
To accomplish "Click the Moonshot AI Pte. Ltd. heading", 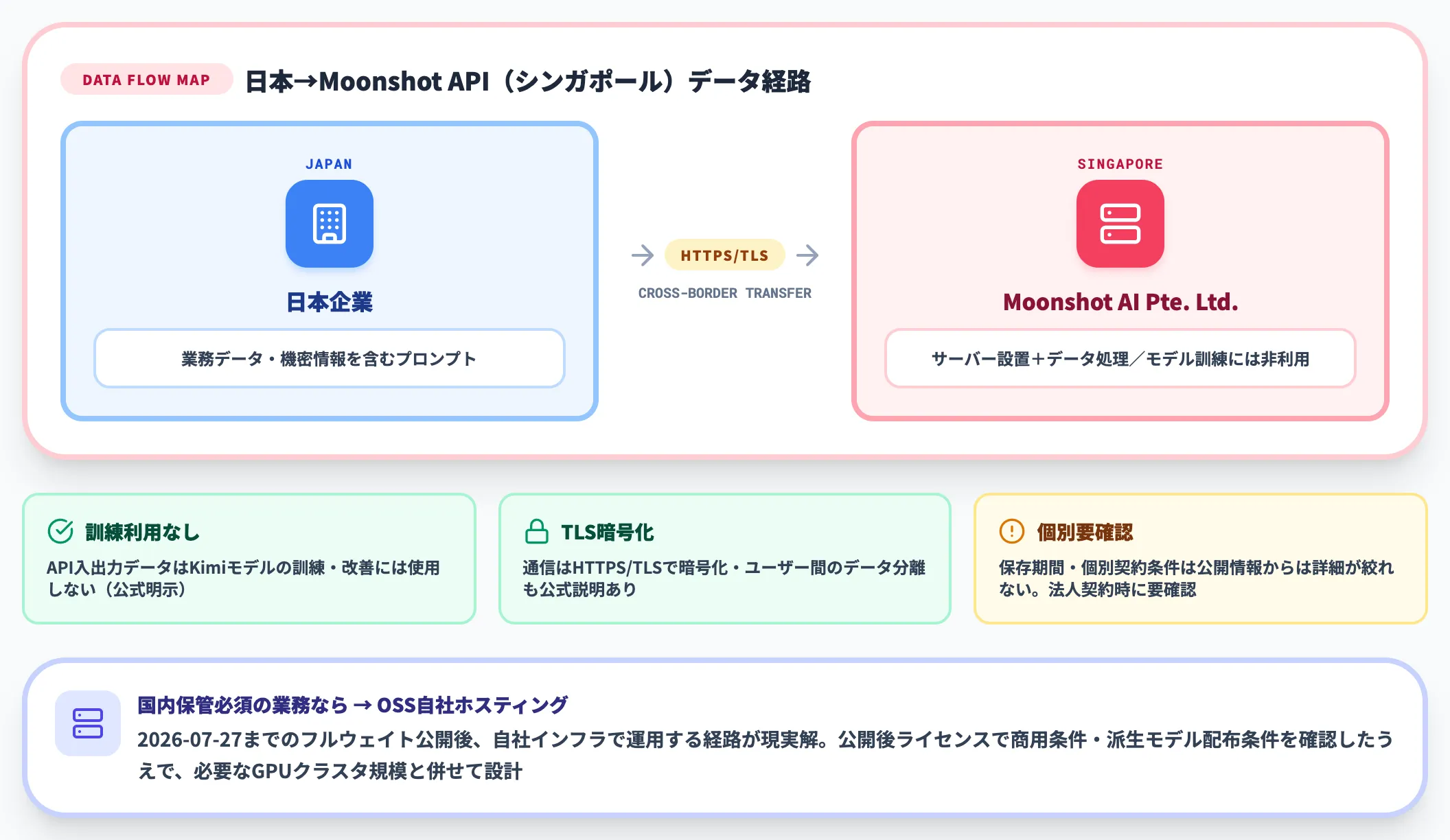I will point(1120,302).
